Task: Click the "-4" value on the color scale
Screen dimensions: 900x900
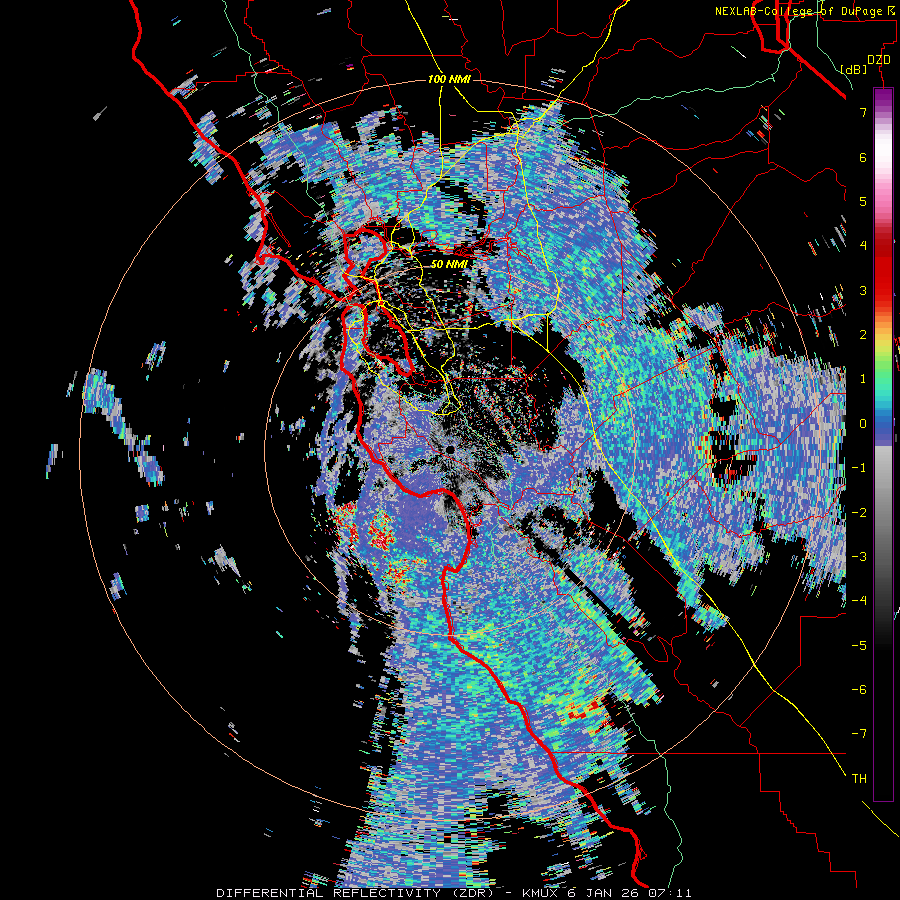Action: pyautogui.click(x=859, y=601)
